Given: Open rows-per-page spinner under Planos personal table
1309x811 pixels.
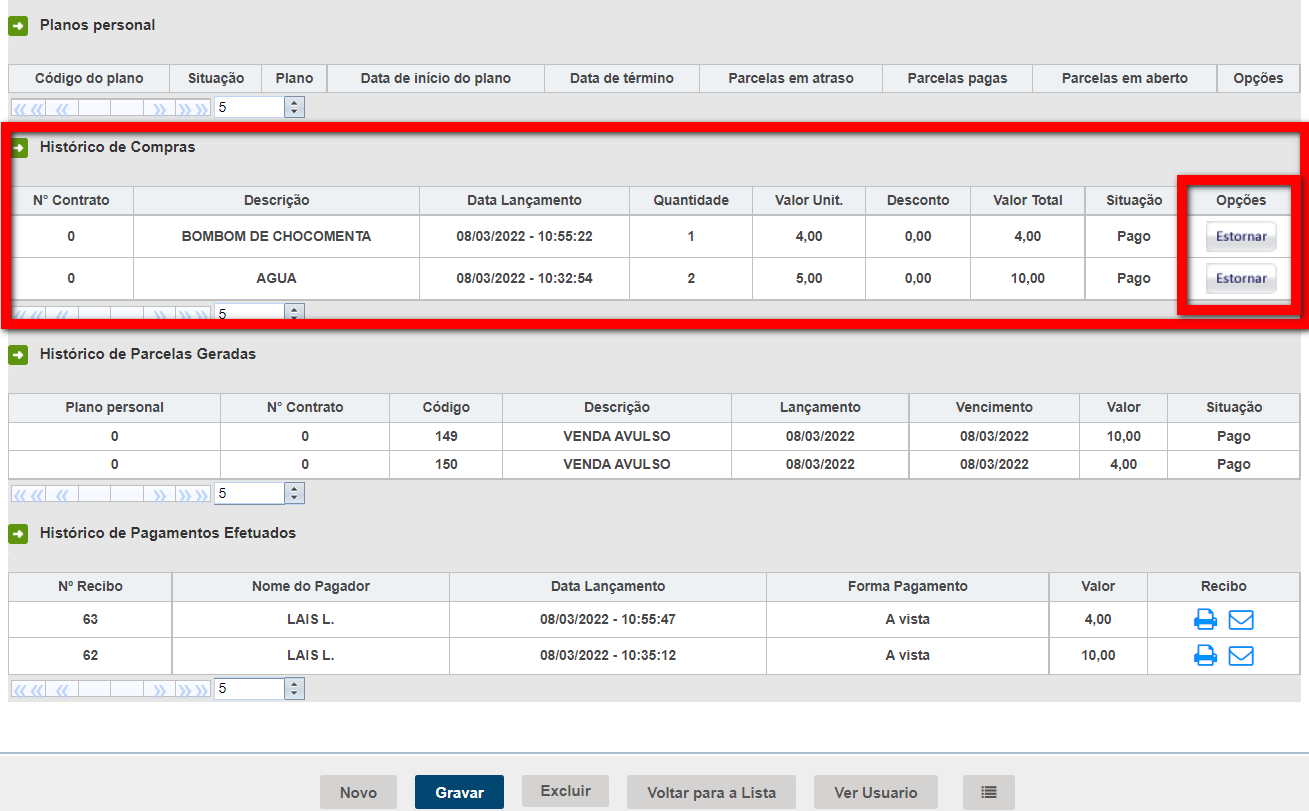Looking at the screenshot, I should 294,107.
